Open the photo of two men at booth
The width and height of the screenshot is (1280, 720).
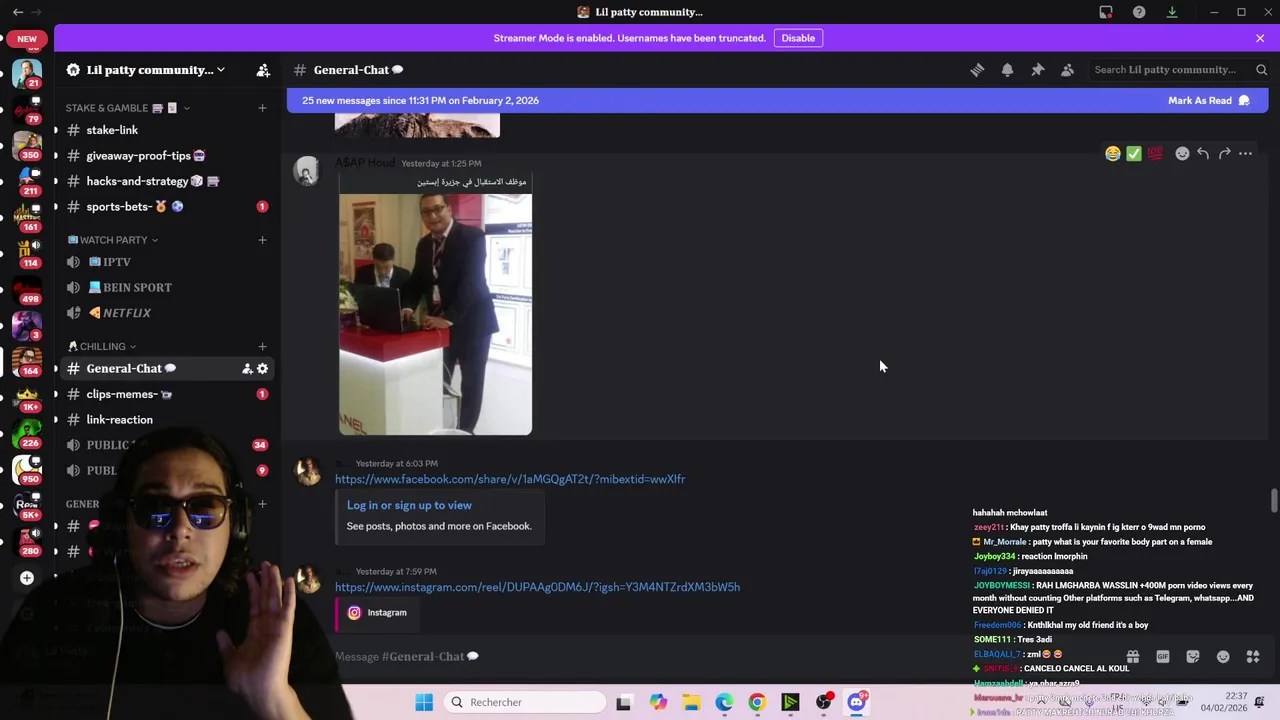click(435, 303)
